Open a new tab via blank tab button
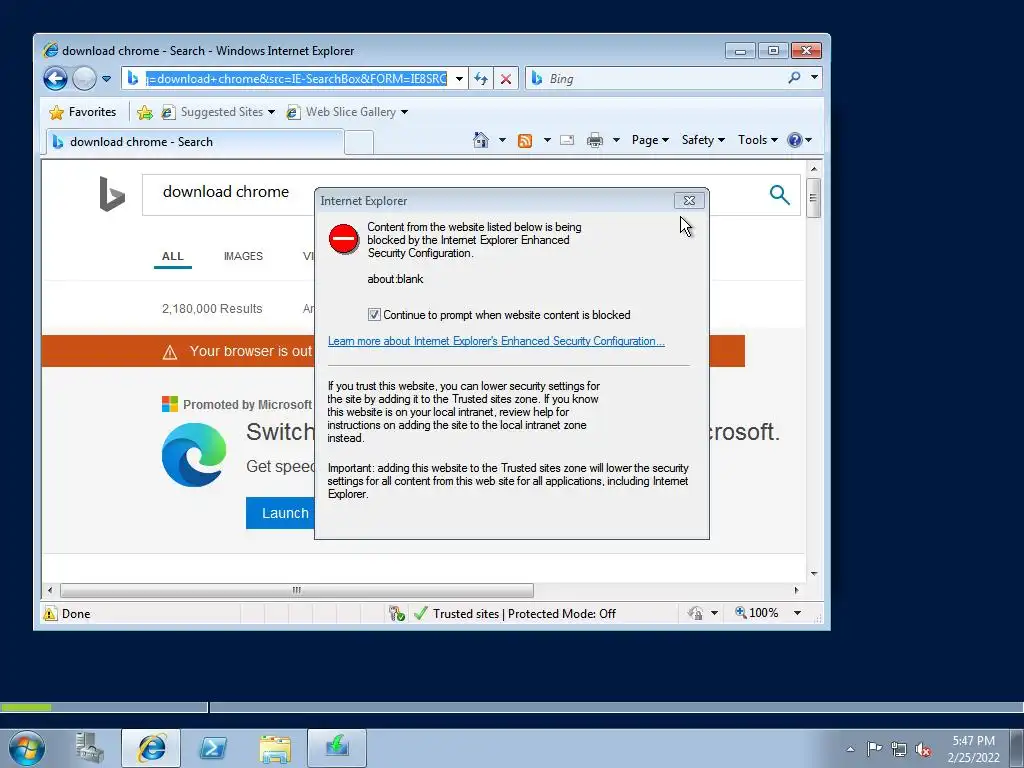The image size is (1024, 768). (x=359, y=142)
